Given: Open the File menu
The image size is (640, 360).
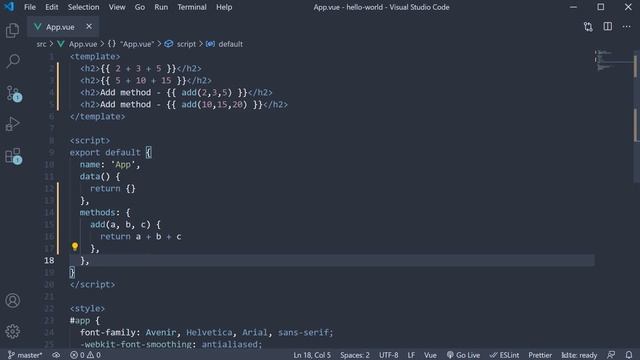Looking at the screenshot, I should pos(30,7).
